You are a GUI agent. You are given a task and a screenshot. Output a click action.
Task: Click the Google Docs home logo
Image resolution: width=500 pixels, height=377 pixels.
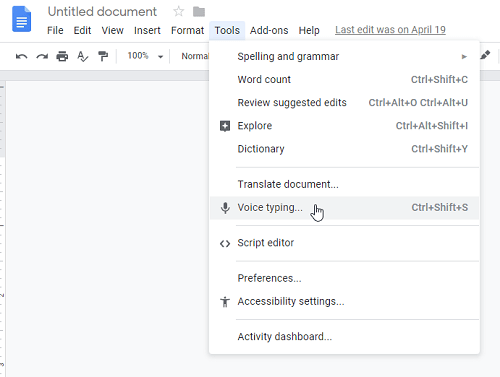pyautogui.click(x=22, y=19)
